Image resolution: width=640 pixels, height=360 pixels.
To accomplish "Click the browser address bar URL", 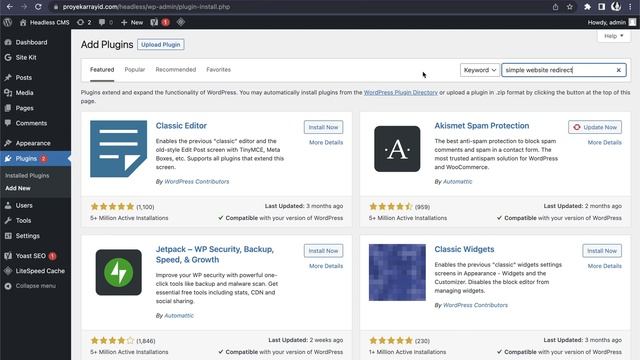I will tap(146, 7).
